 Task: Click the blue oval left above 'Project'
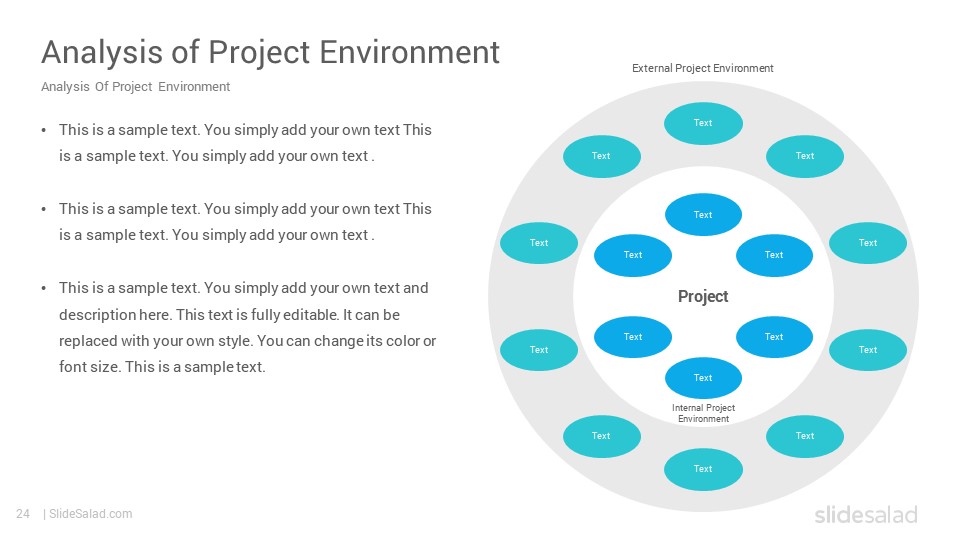(x=632, y=255)
